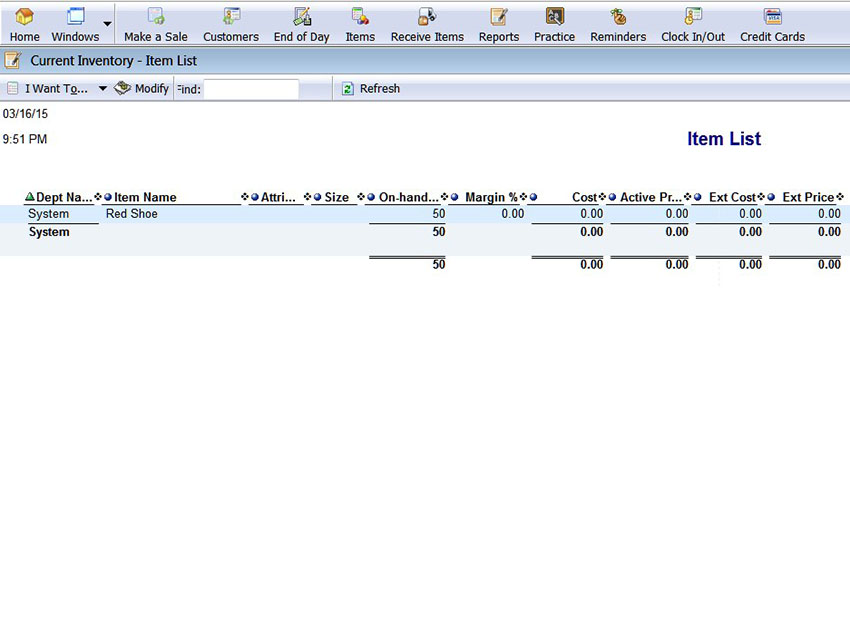Click the blue dot beside Active Pr...
The width and height of the screenshot is (850, 638).
click(x=612, y=197)
